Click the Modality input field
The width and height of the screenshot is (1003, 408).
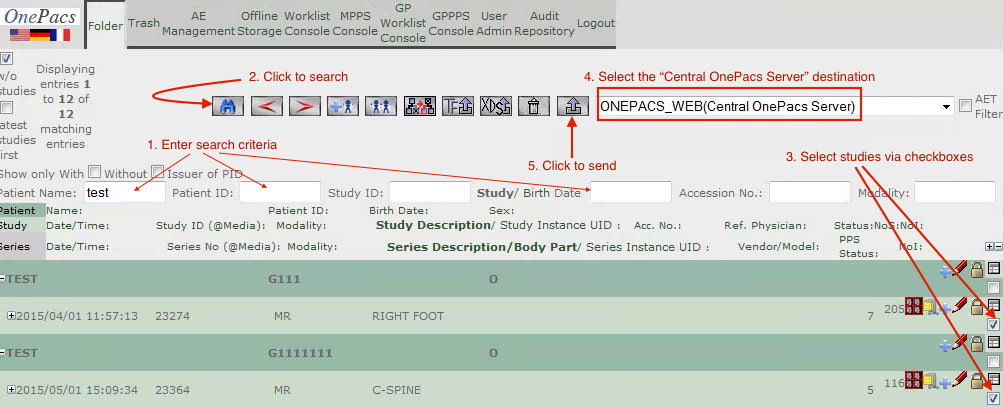(954, 192)
